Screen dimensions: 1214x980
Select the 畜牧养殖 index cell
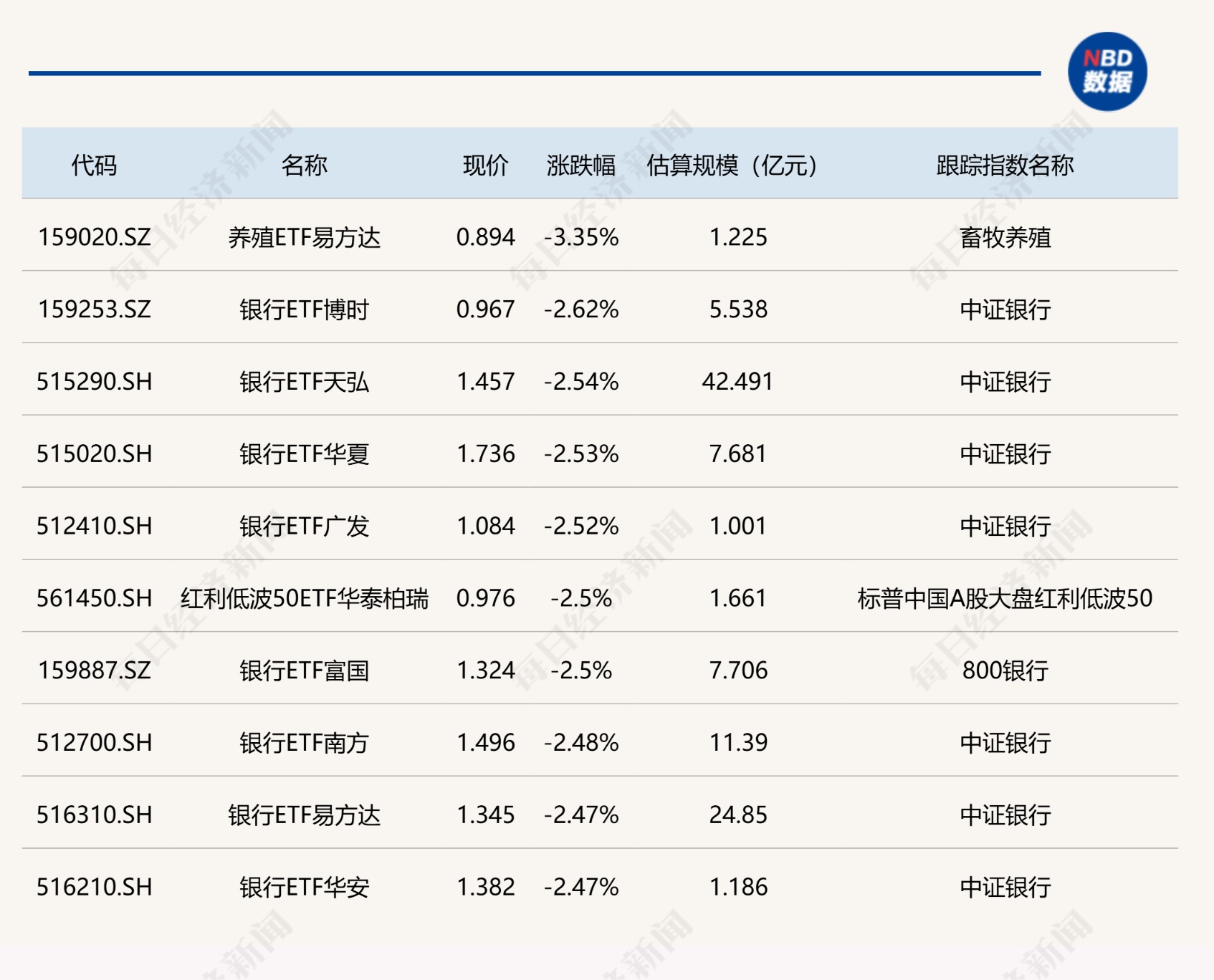(x=1005, y=237)
